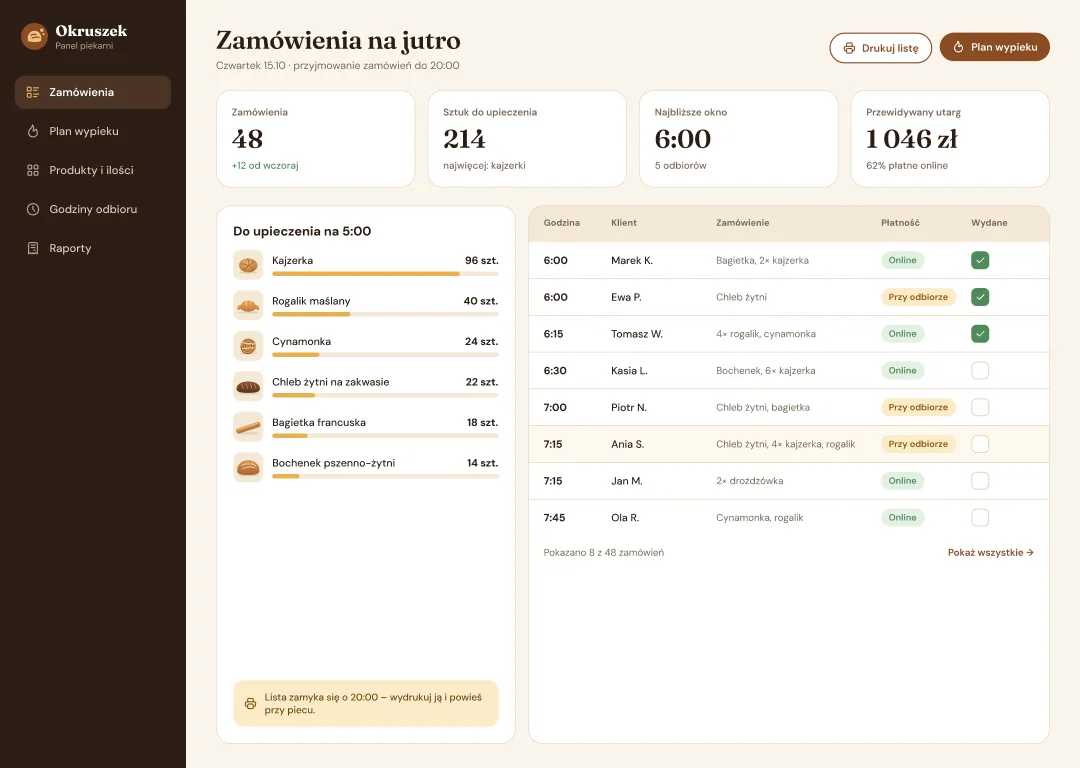Uncheck Wydane for Ewa P. order

(979, 297)
